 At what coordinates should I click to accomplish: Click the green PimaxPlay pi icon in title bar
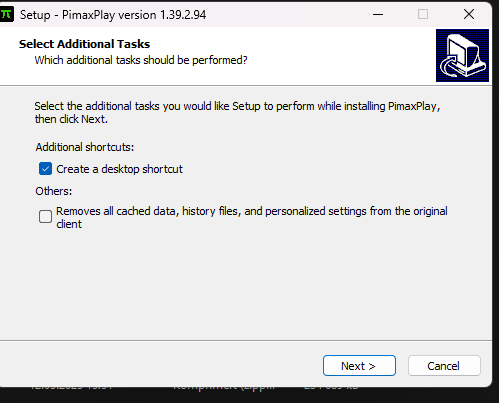click(x=6, y=14)
